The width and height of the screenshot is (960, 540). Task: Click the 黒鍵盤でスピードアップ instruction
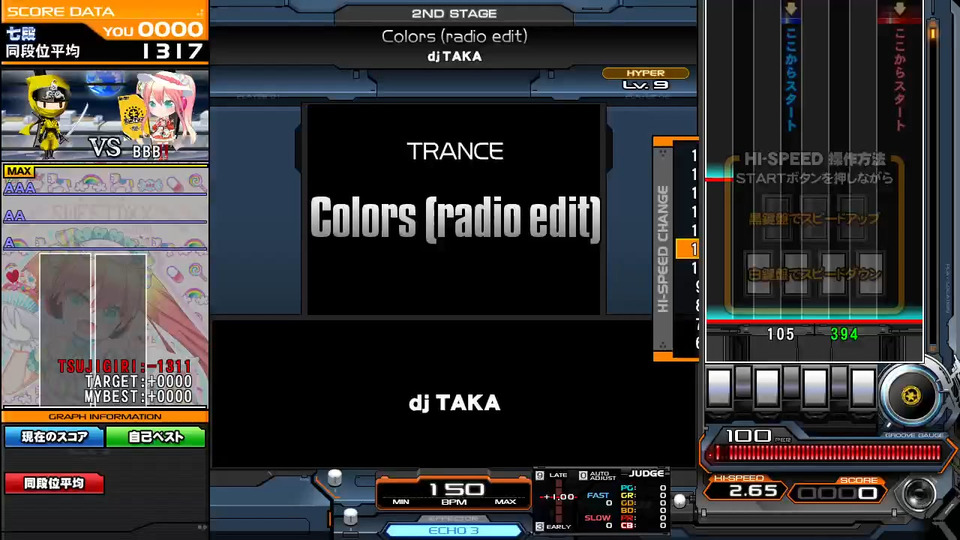pos(814,219)
